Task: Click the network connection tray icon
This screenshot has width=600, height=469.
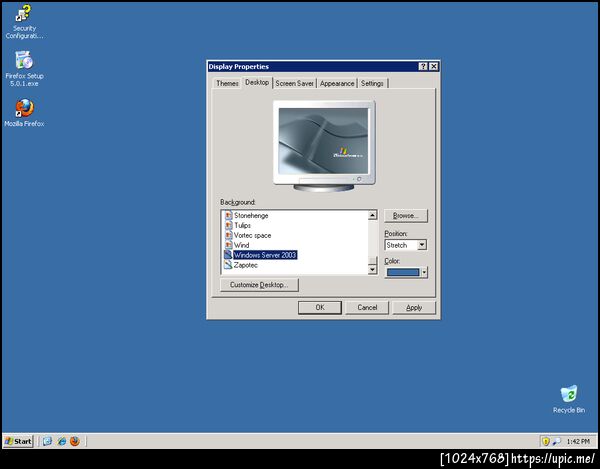Action: pyautogui.click(x=557, y=441)
